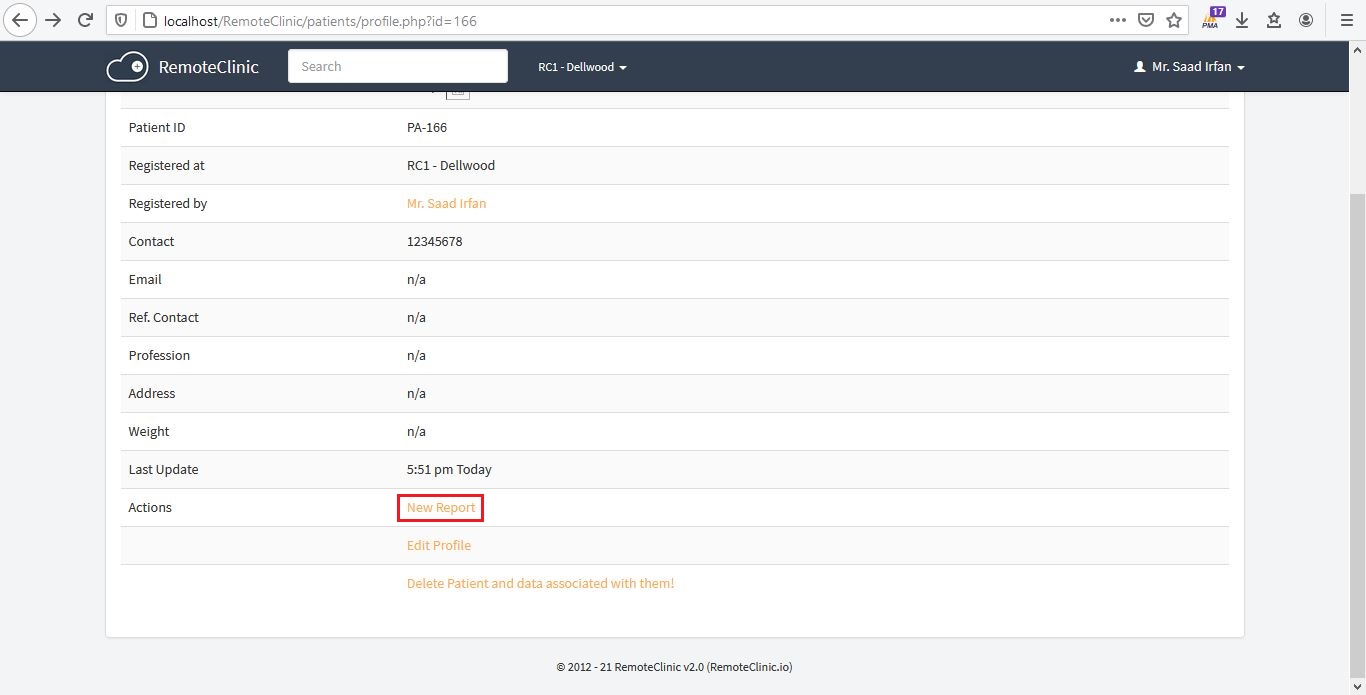The width and height of the screenshot is (1366, 695).
Task: Click the Registered by label
Action: coord(168,204)
